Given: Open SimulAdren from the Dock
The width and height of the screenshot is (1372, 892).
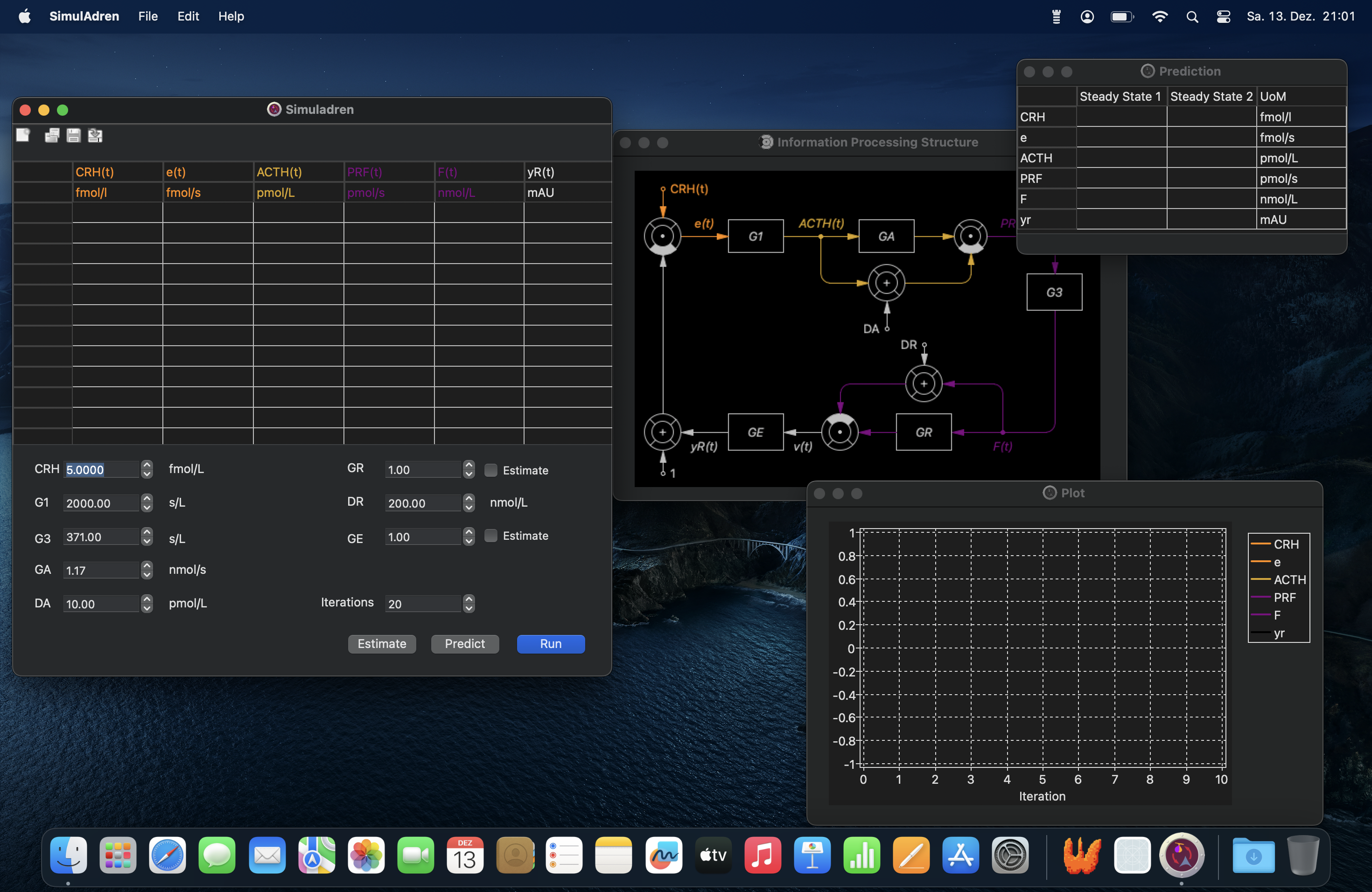Looking at the screenshot, I should click(x=1181, y=855).
